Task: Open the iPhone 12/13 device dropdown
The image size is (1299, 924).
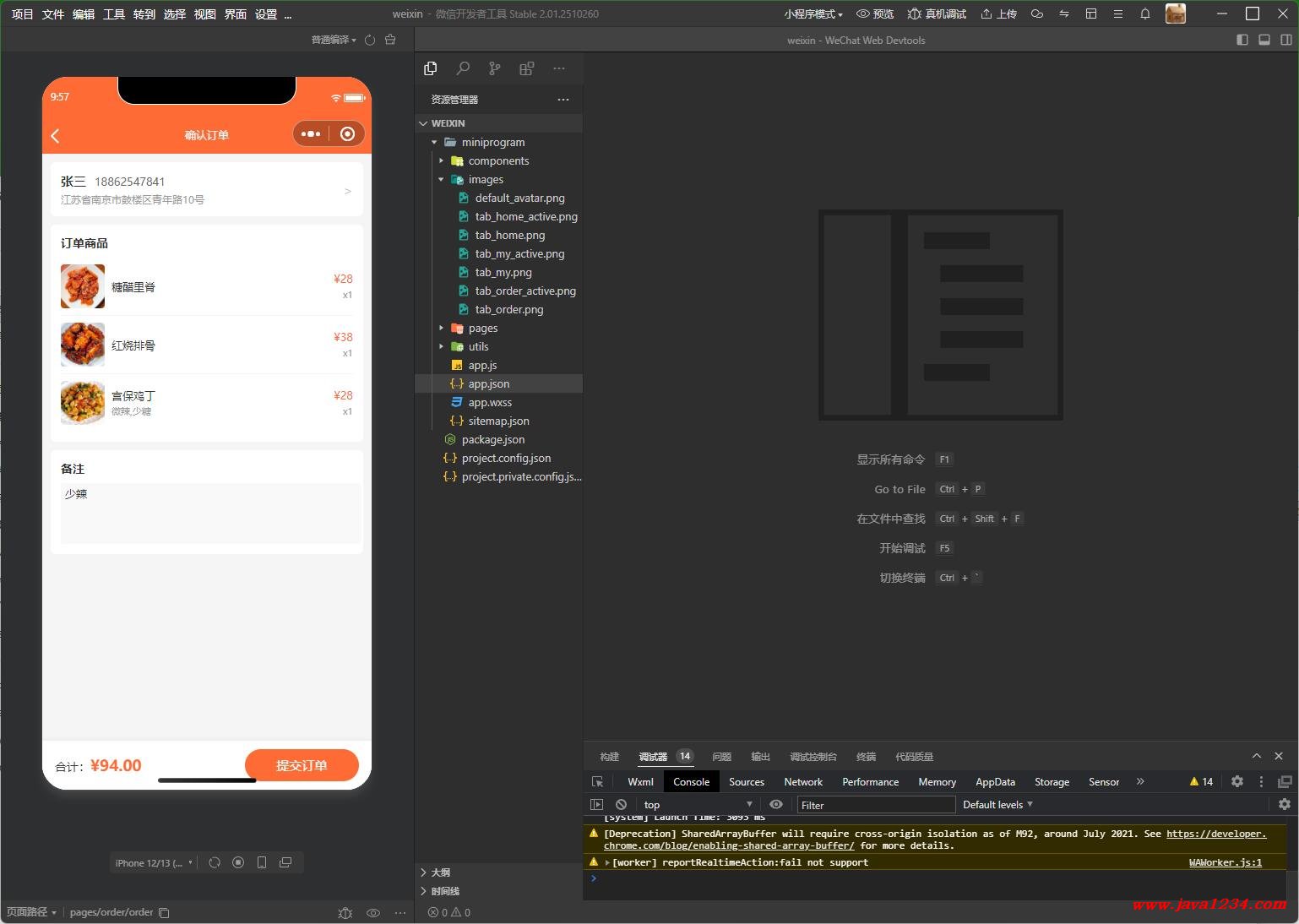Action: click(x=154, y=863)
